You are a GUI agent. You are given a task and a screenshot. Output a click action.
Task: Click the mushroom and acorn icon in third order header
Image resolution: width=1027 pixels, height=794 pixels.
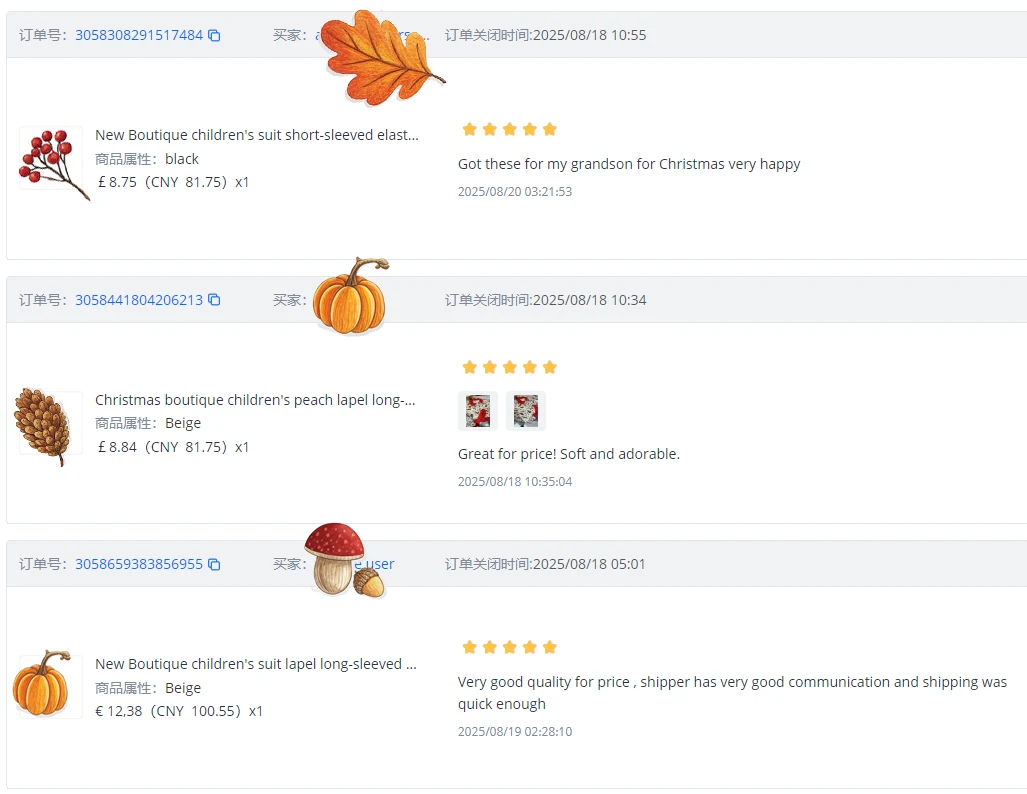[345, 561]
